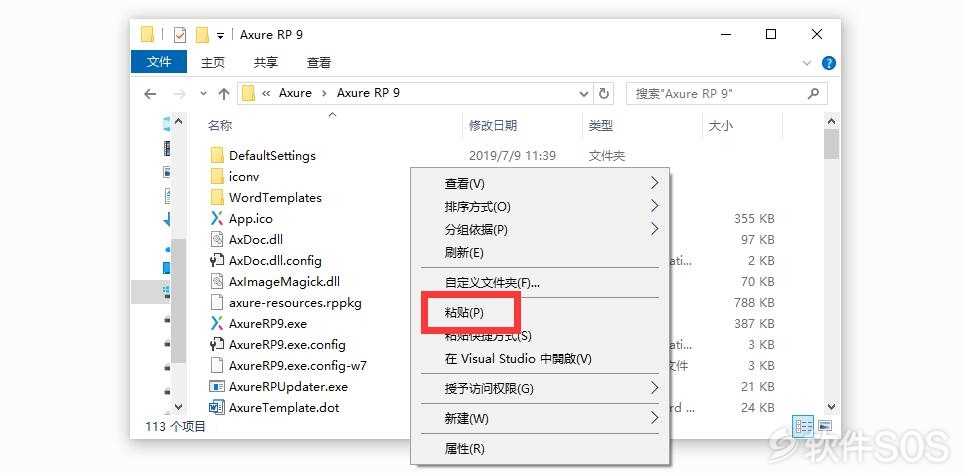Switch to the 共享 ribbon tab
The height and width of the screenshot is (473, 964).
pos(266,62)
